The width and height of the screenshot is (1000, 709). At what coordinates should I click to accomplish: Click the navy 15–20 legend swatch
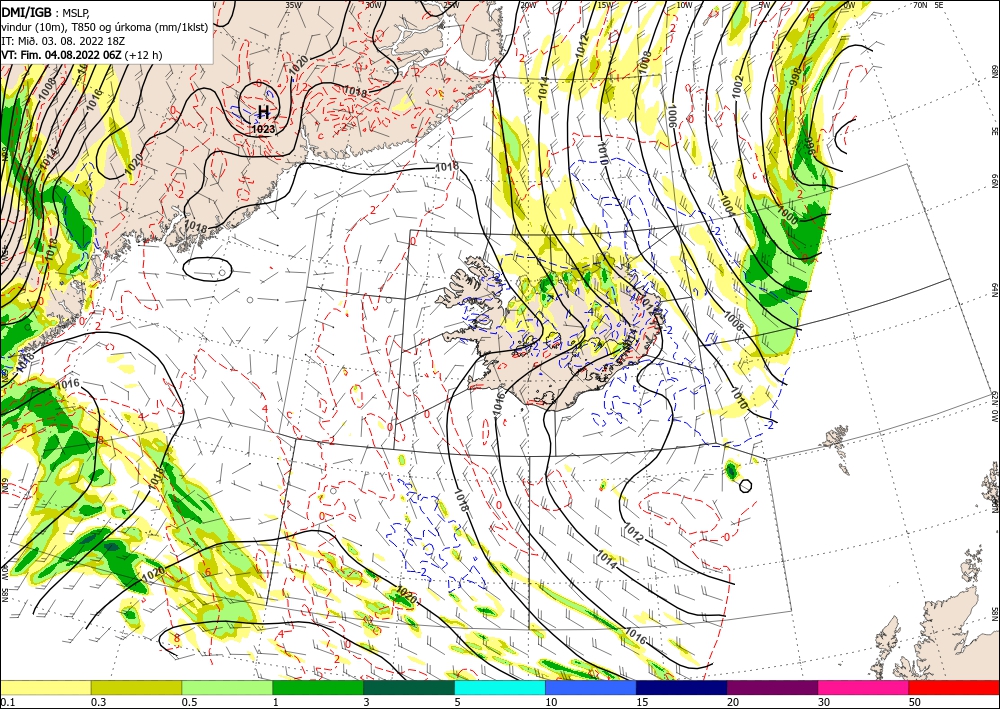coord(682,687)
